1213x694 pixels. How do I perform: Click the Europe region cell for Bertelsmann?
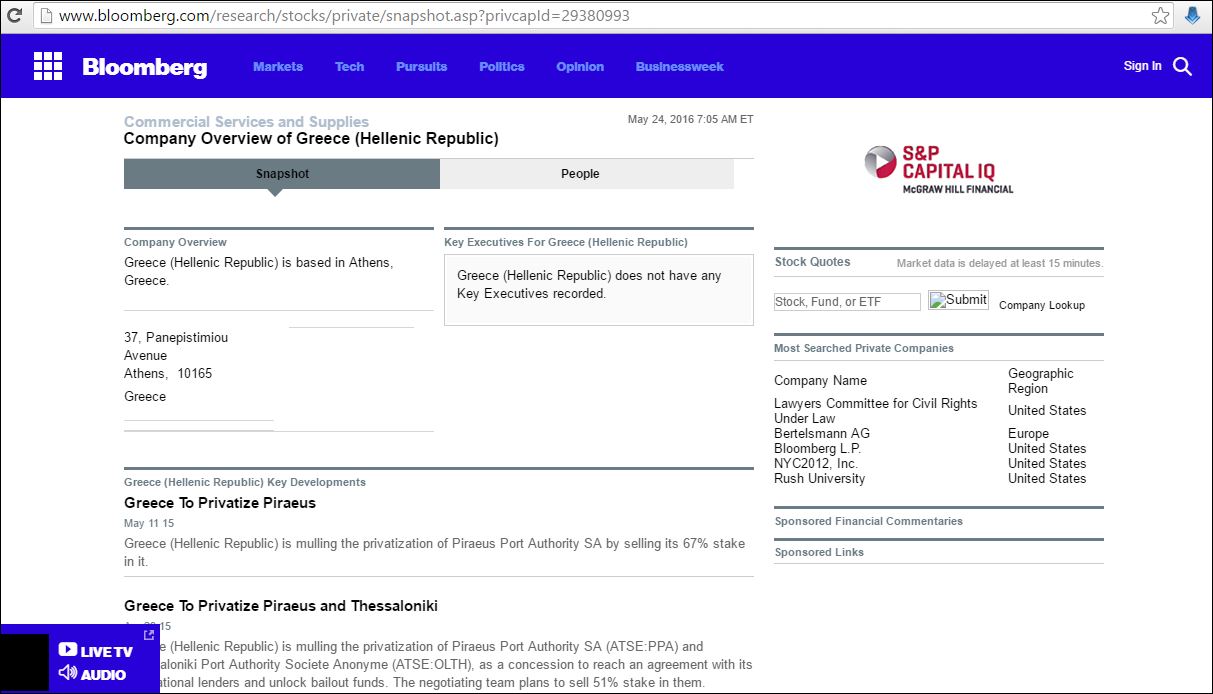(1029, 433)
